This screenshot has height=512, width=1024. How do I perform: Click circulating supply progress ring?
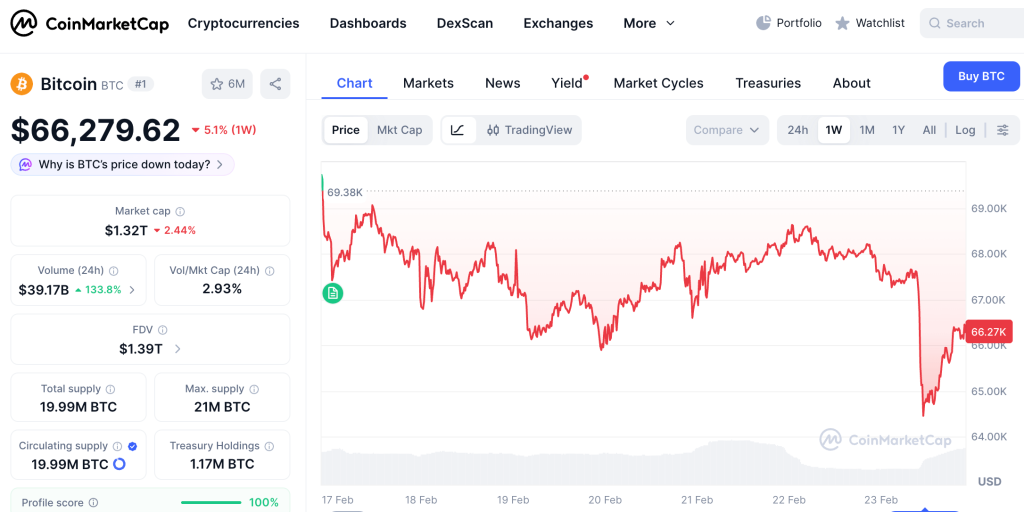pos(119,464)
